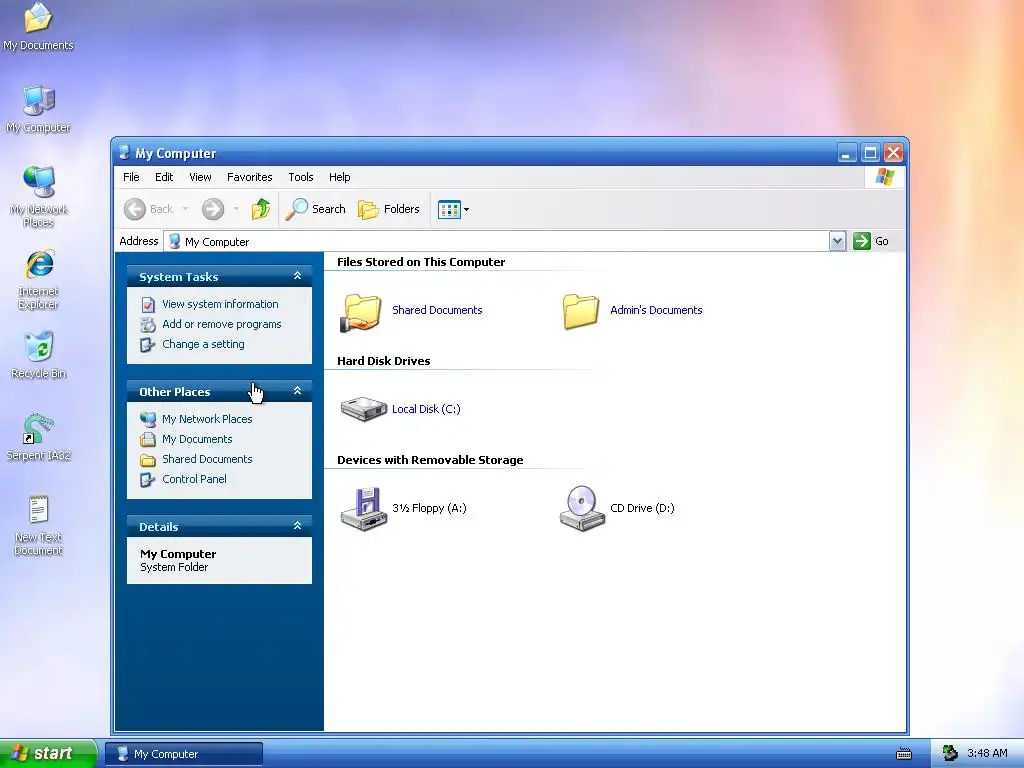Open My Network Places in Other Places
Image resolution: width=1024 pixels, height=768 pixels.
(x=207, y=419)
